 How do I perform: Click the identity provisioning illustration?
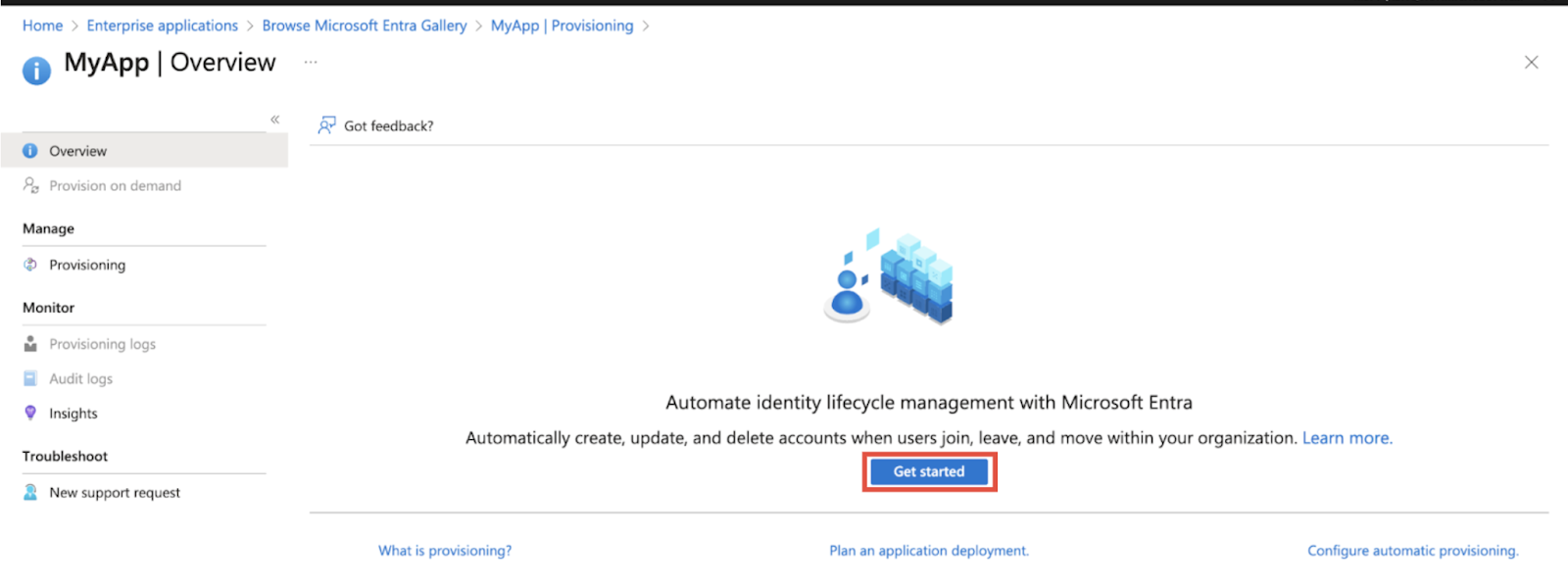890,276
